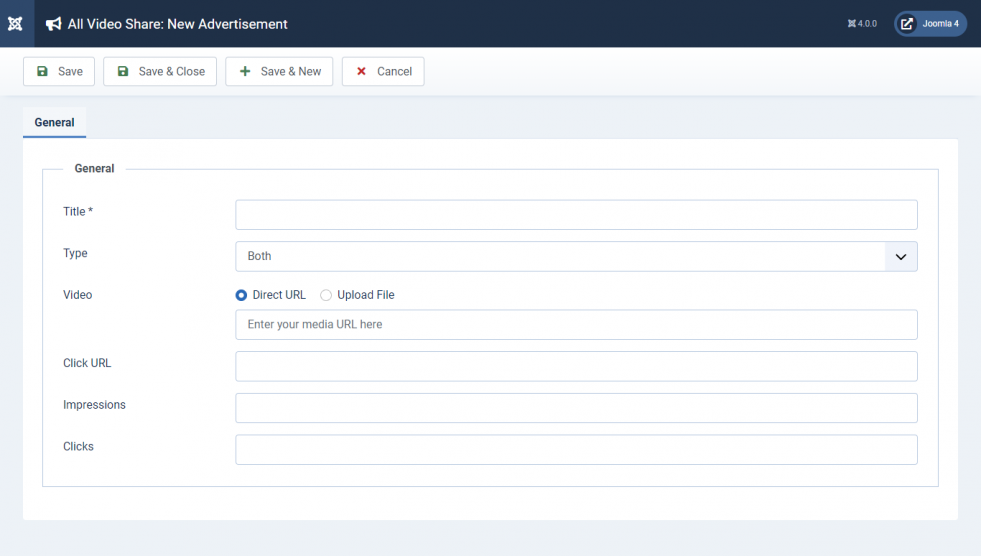Image resolution: width=981 pixels, height=556 pixels.
Task: Click the media URL input field
Action: [576, 325]
